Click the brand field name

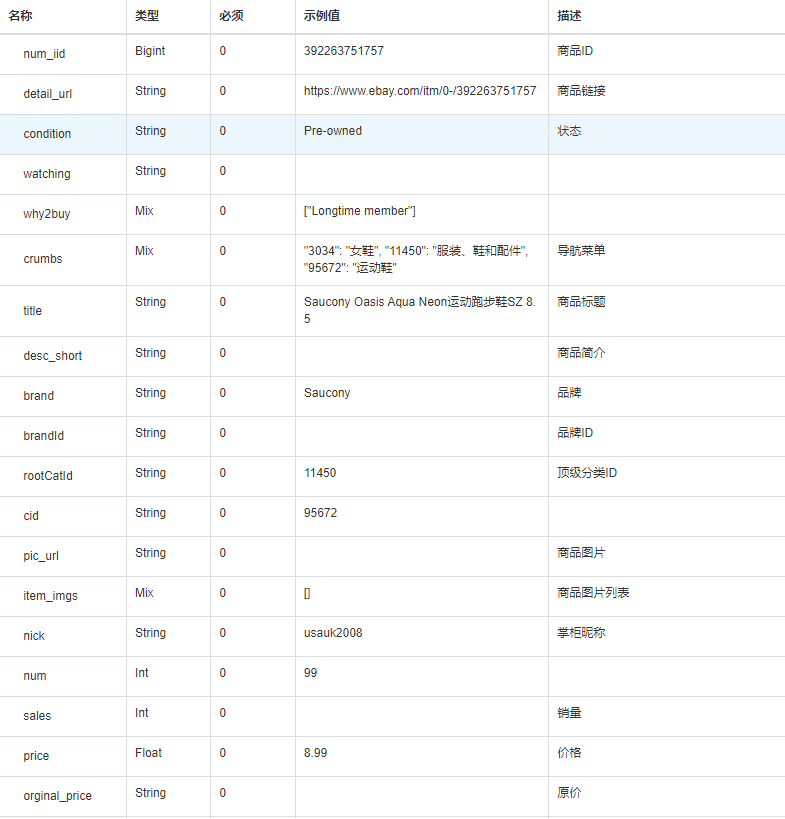coord(39,396)
